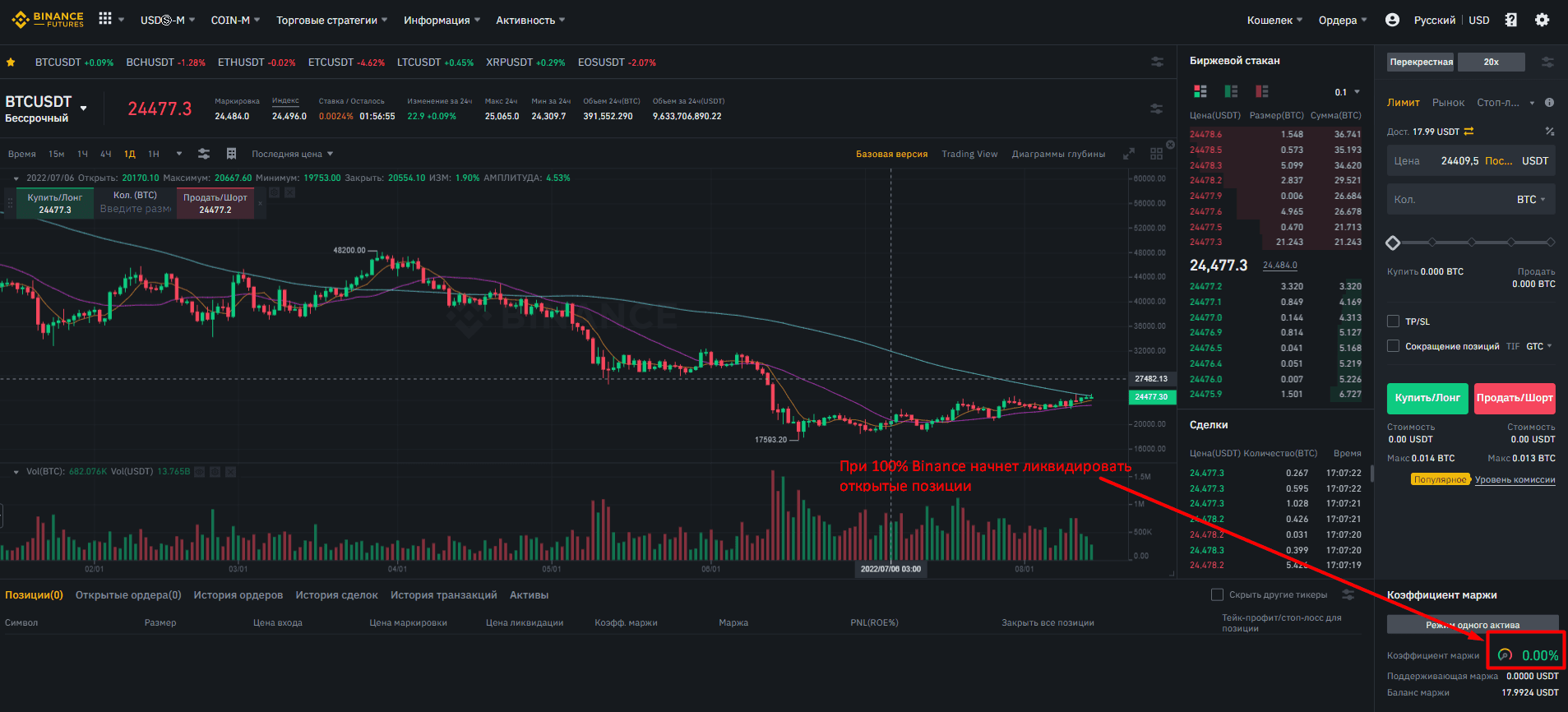Open COIN-M dropdown menu
Viewport: 1568px width, 712px height.
click(235, 20)
